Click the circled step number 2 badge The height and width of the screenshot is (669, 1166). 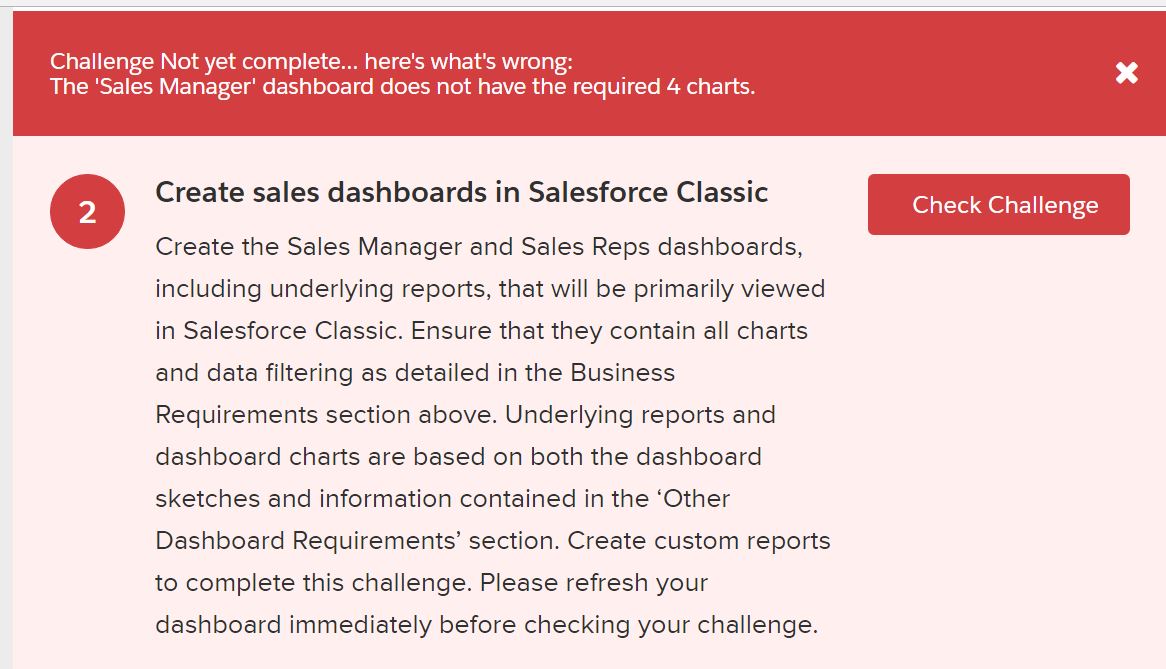87,212
